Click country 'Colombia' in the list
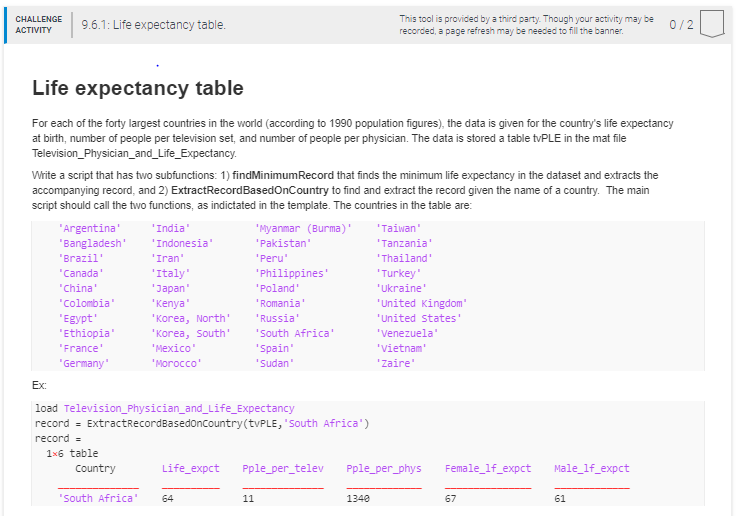The height and width of the screenshot is (516, 738). click(x=87, y=304)
